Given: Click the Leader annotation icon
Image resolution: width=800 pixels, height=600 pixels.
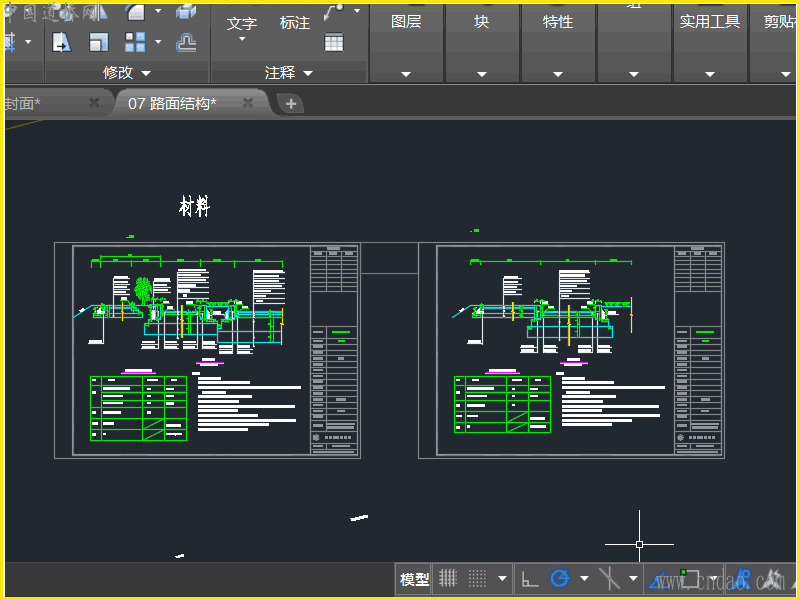Looking at the screenshot, I should click(x=334, y=10).
